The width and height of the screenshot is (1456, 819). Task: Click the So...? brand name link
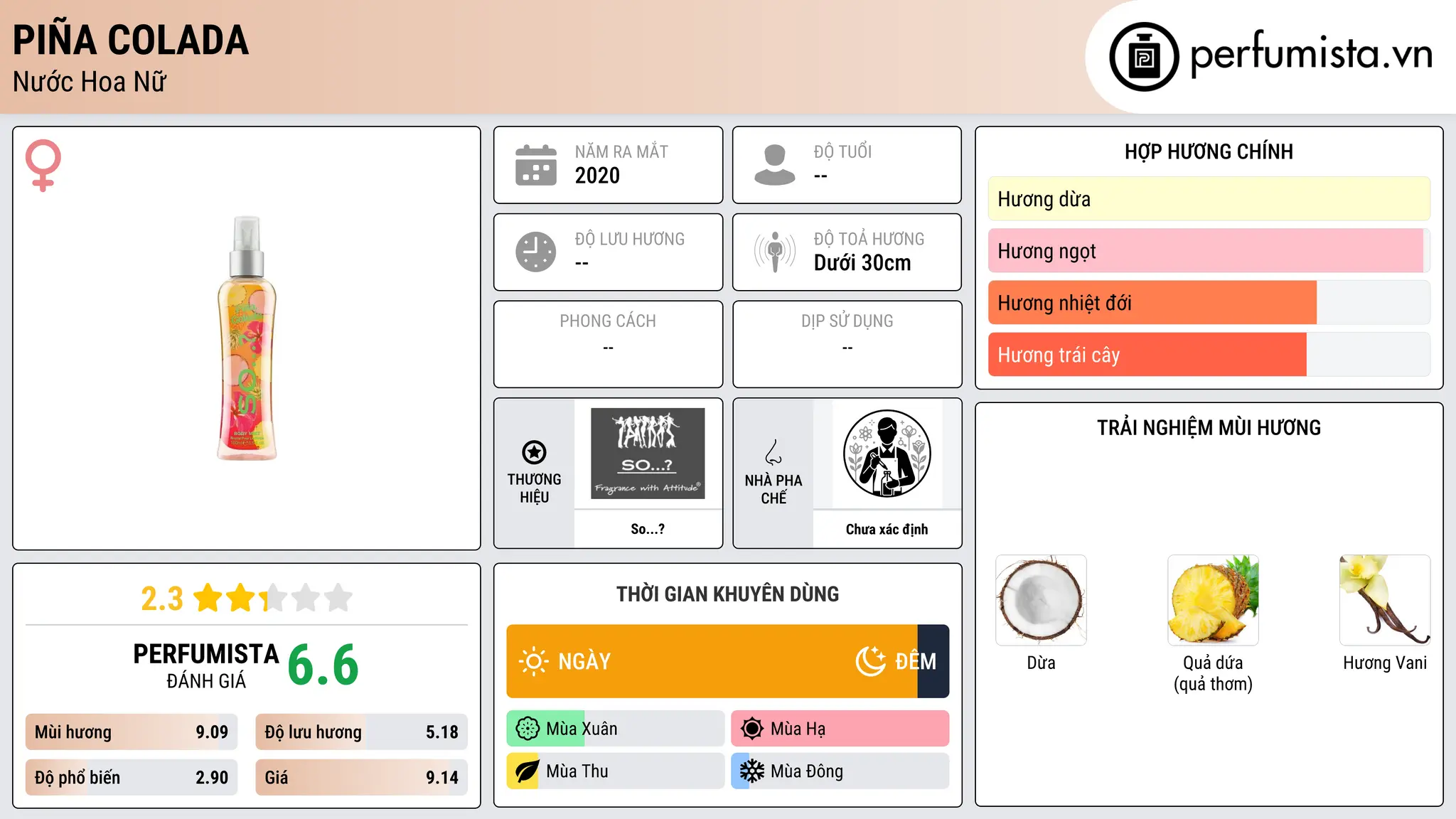coord(648,529)
